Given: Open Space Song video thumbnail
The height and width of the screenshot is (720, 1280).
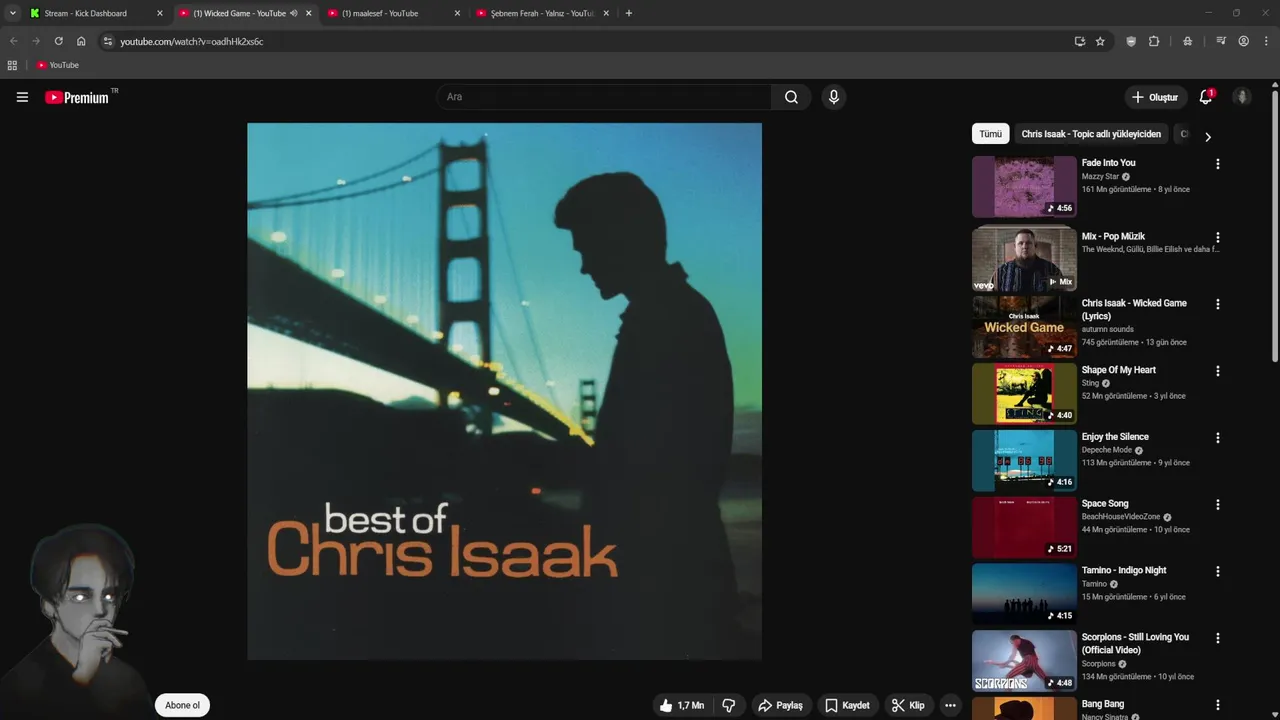Looking at the screenshot, I should 1024,527.
